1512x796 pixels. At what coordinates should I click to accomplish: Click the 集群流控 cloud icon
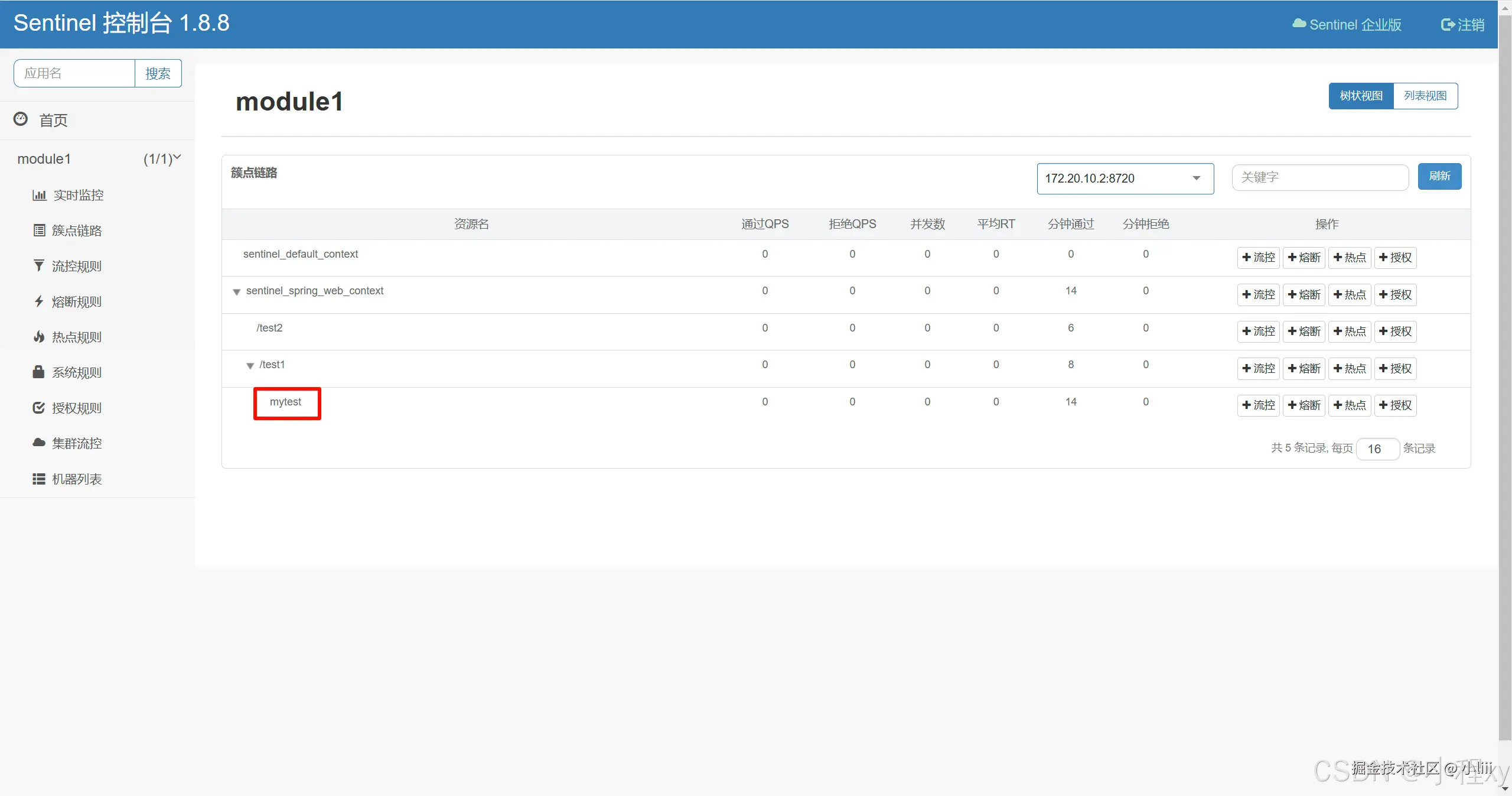pyautogui.click(x=39, y=443)
